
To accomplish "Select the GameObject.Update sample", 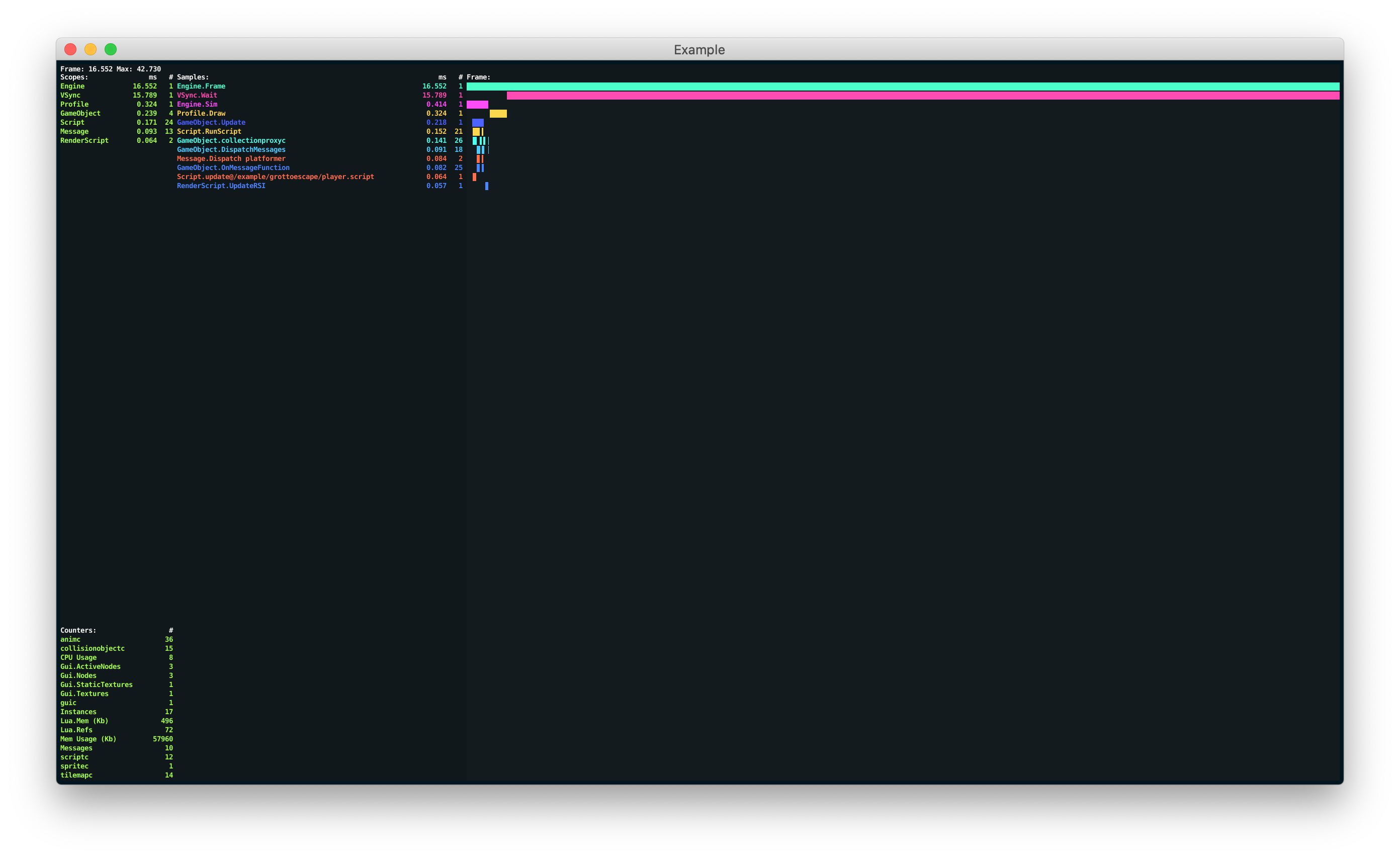I will click(211, 122).
